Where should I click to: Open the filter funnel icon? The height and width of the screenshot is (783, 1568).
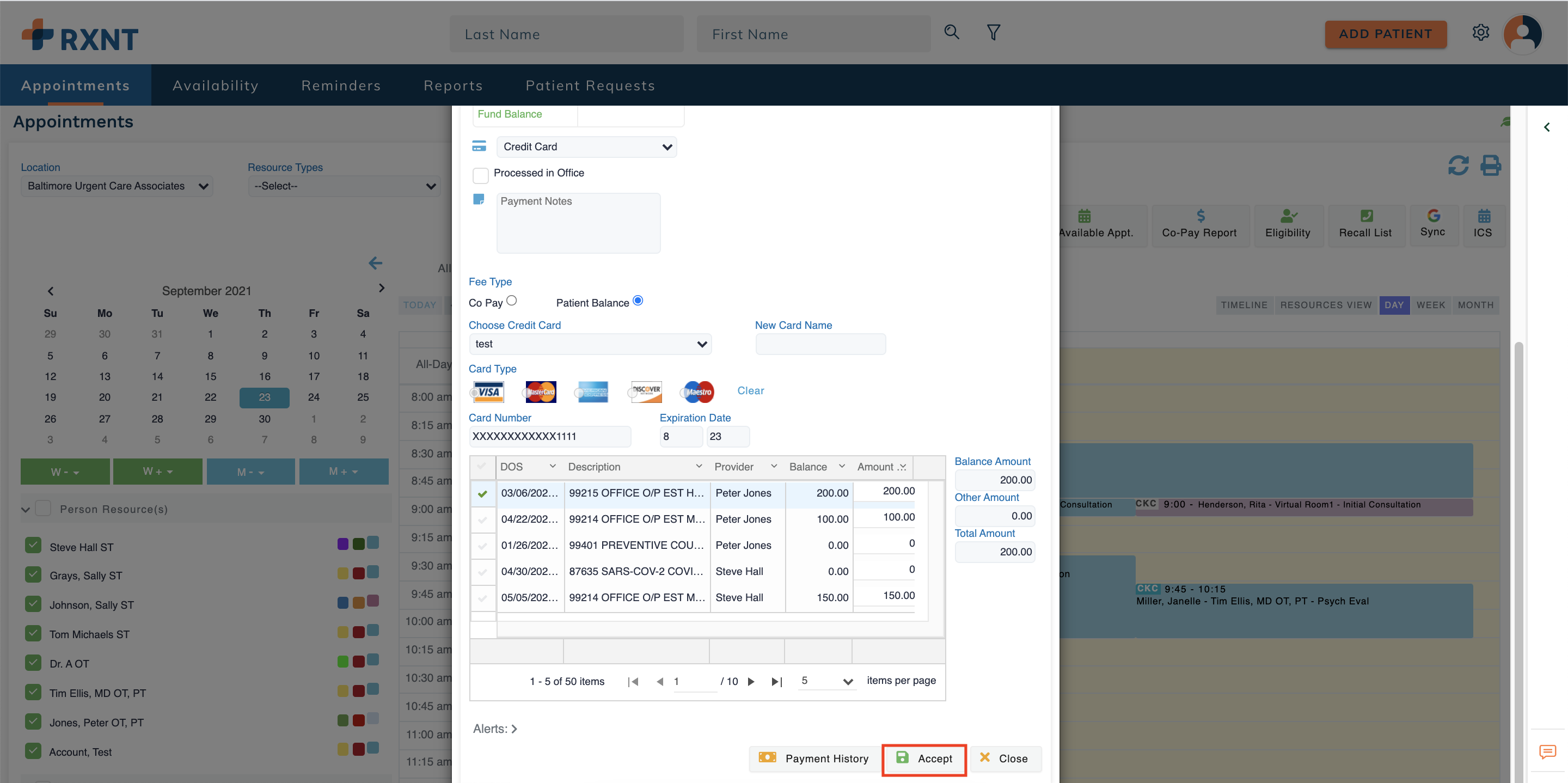[993, 32]
